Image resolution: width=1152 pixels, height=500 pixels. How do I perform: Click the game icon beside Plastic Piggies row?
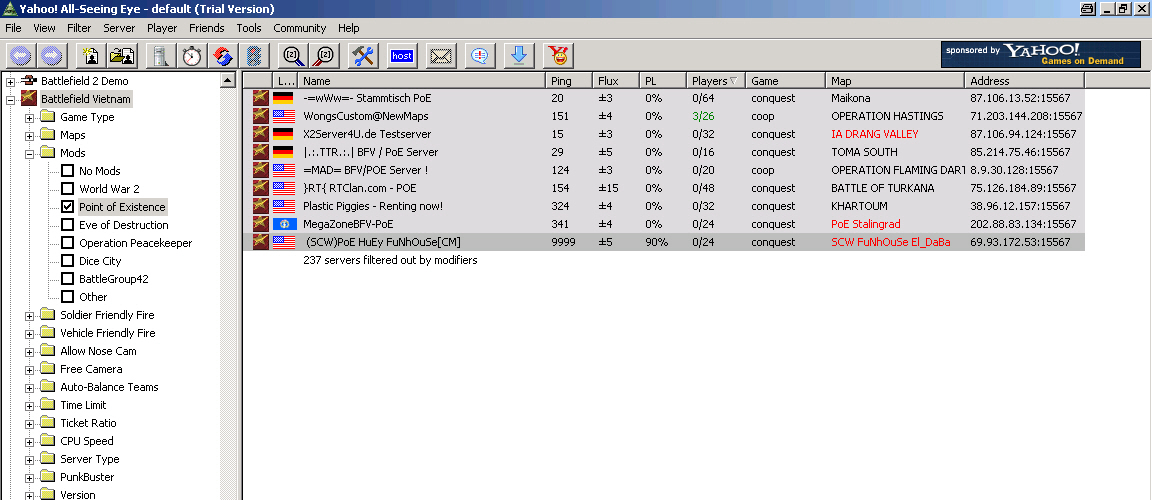(x=261, y=206)
